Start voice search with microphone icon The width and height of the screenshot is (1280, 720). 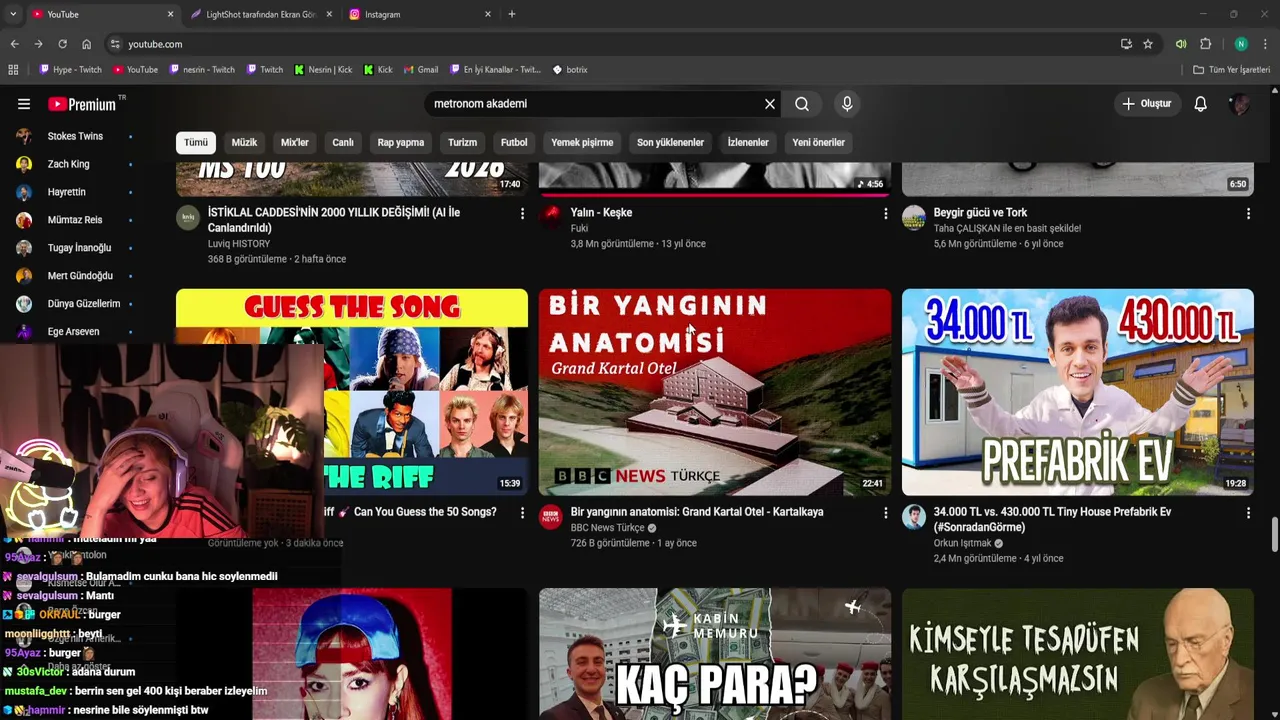(x=847, y=104)
